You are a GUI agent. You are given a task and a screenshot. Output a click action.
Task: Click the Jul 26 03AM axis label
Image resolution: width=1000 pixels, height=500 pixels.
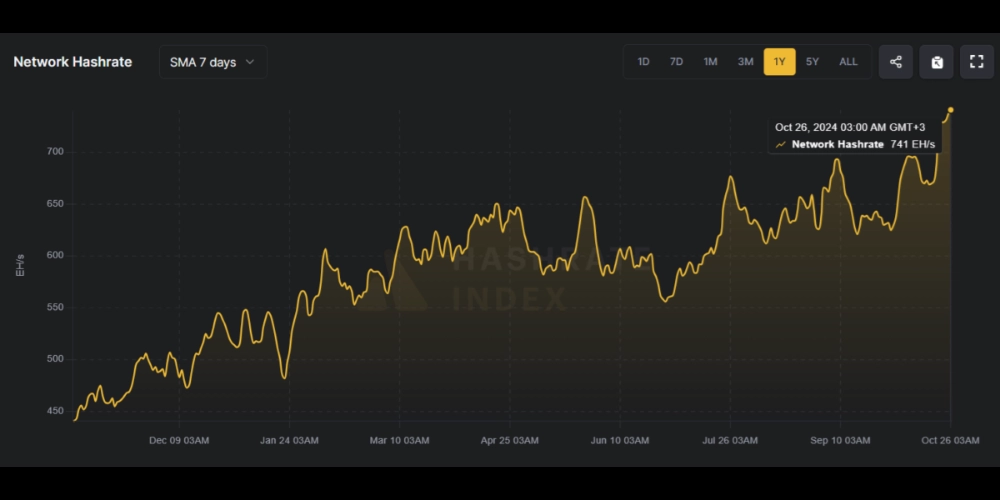coord(731,440)
